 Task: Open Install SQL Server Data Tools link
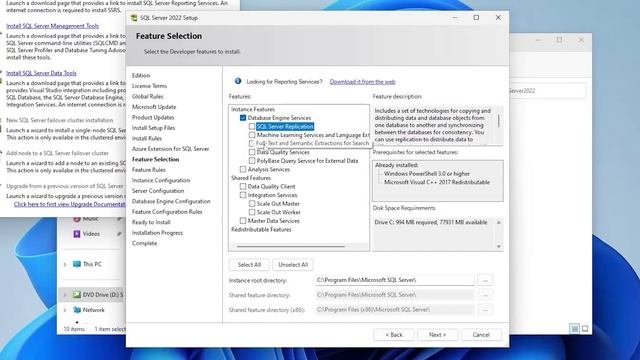pyautogui.click(x=41, y=73)
